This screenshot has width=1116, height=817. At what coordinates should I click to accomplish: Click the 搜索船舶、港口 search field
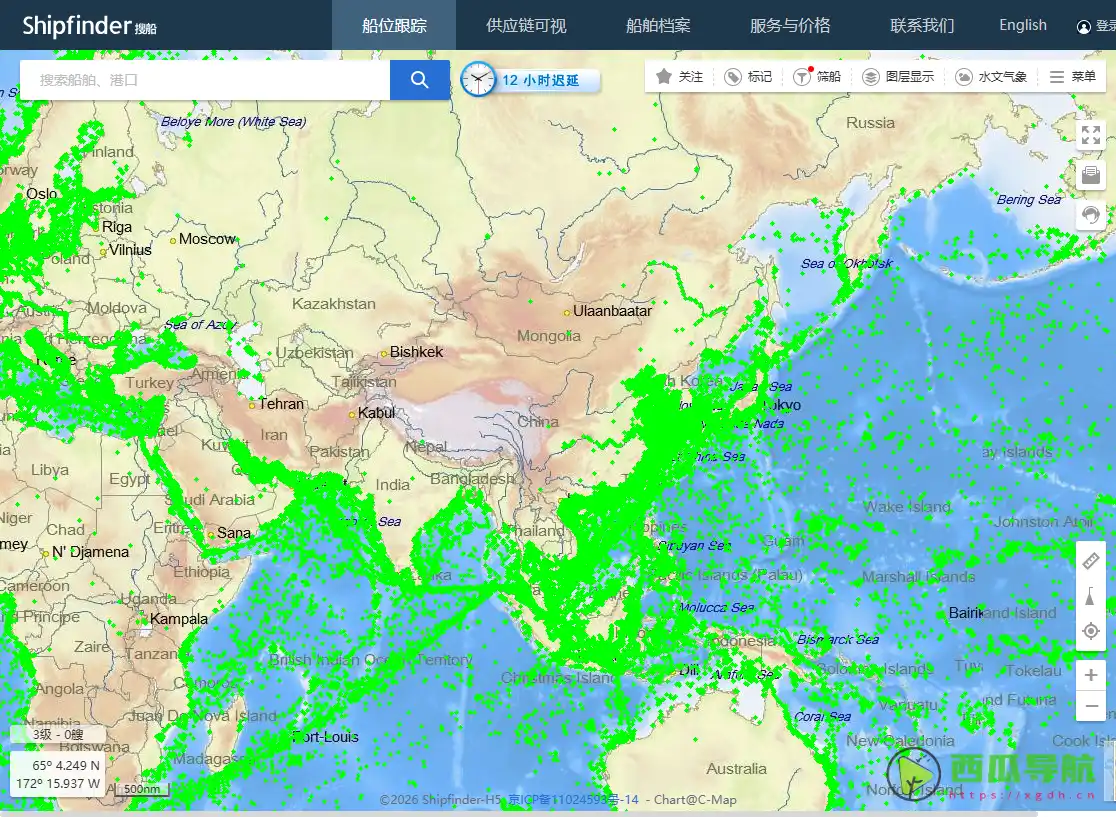click(205, 80)
